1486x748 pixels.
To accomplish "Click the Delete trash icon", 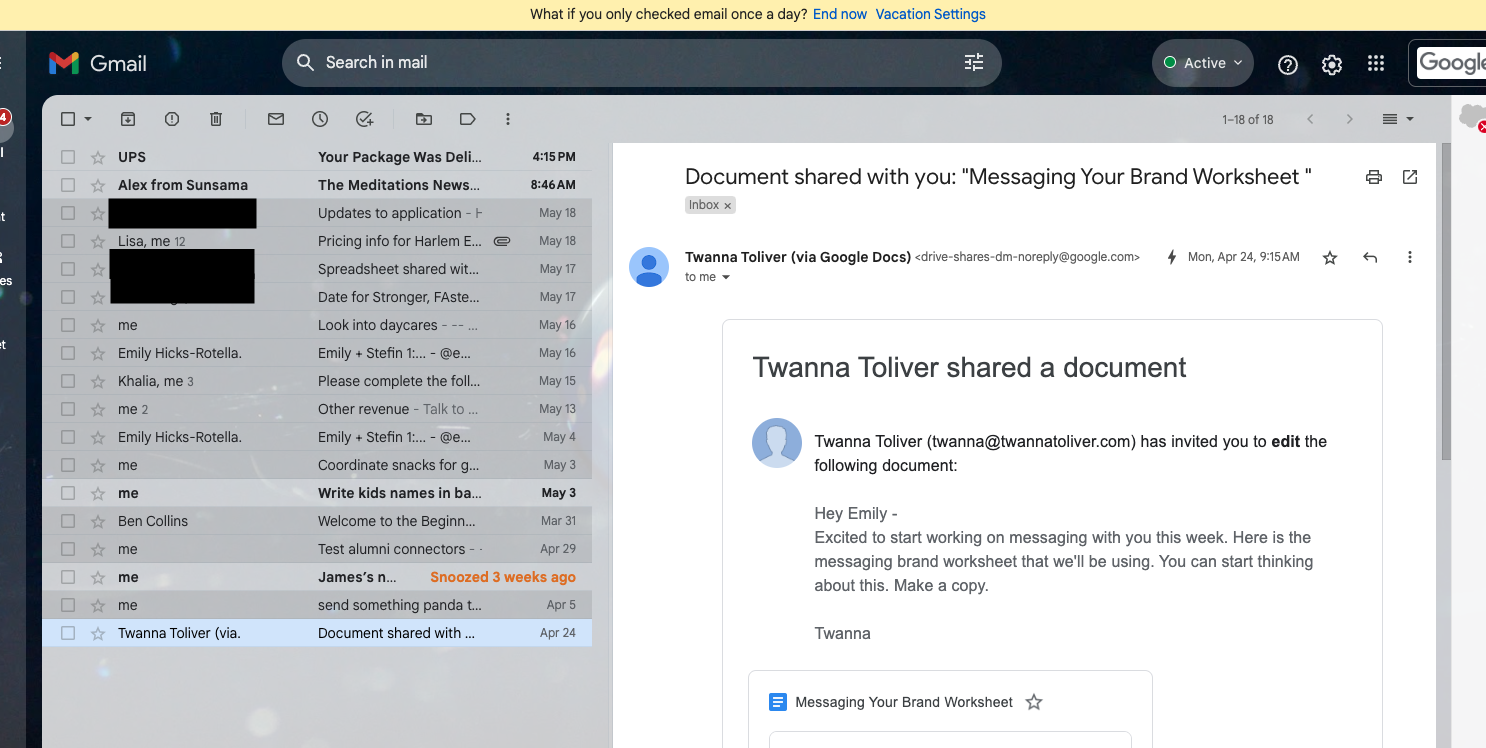I will pos(216,119).
